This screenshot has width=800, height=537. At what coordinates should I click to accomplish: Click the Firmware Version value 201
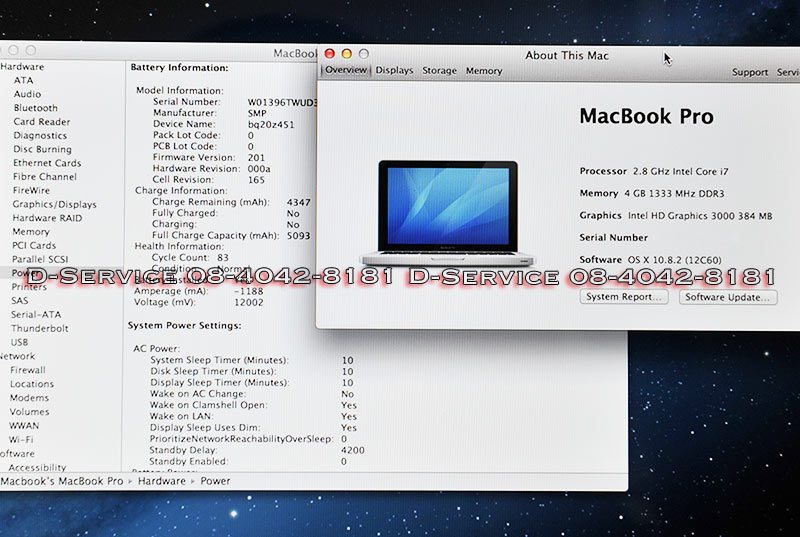[x=256, y=158]
